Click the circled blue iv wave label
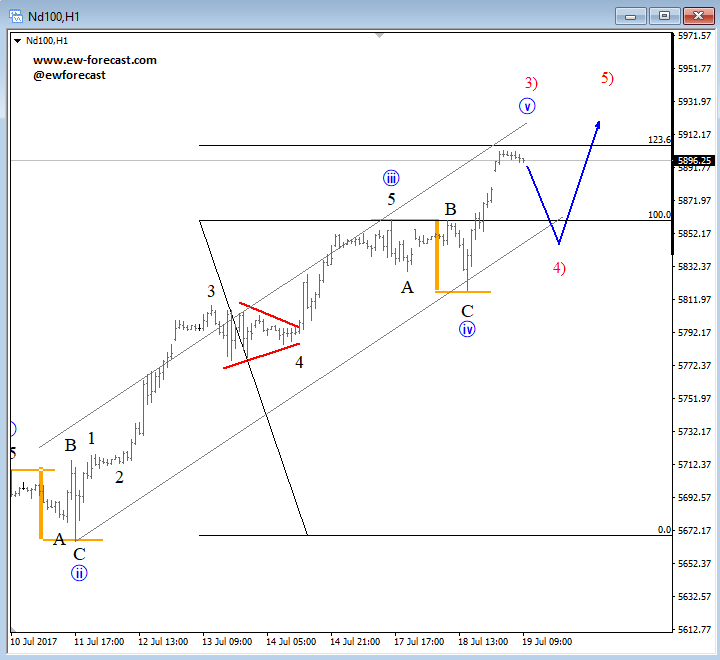The height and width of the screenshot is (660, 720). 467,329
